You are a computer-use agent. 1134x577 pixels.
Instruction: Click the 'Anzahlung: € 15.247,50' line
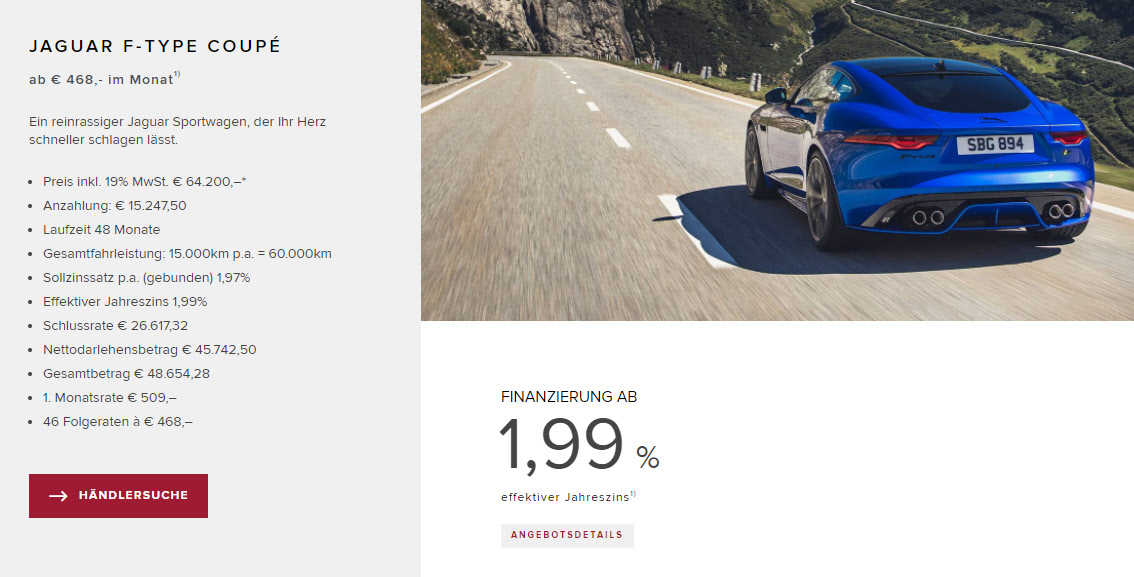[114, 205]
